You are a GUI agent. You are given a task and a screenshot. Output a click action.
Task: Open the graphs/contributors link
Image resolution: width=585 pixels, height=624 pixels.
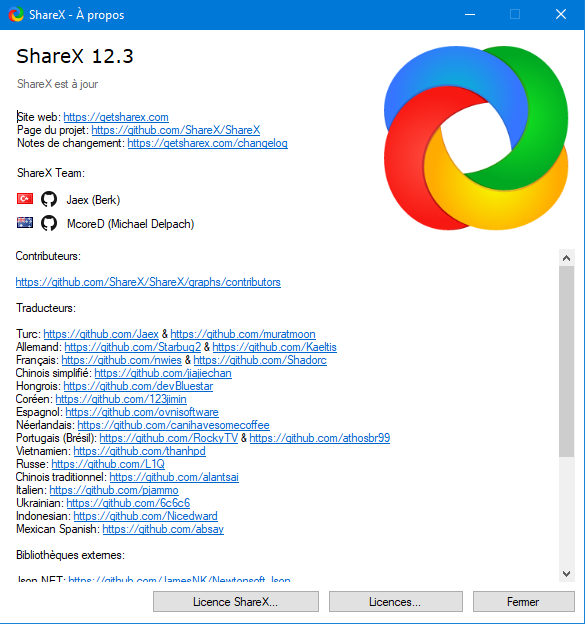(148, 282)
